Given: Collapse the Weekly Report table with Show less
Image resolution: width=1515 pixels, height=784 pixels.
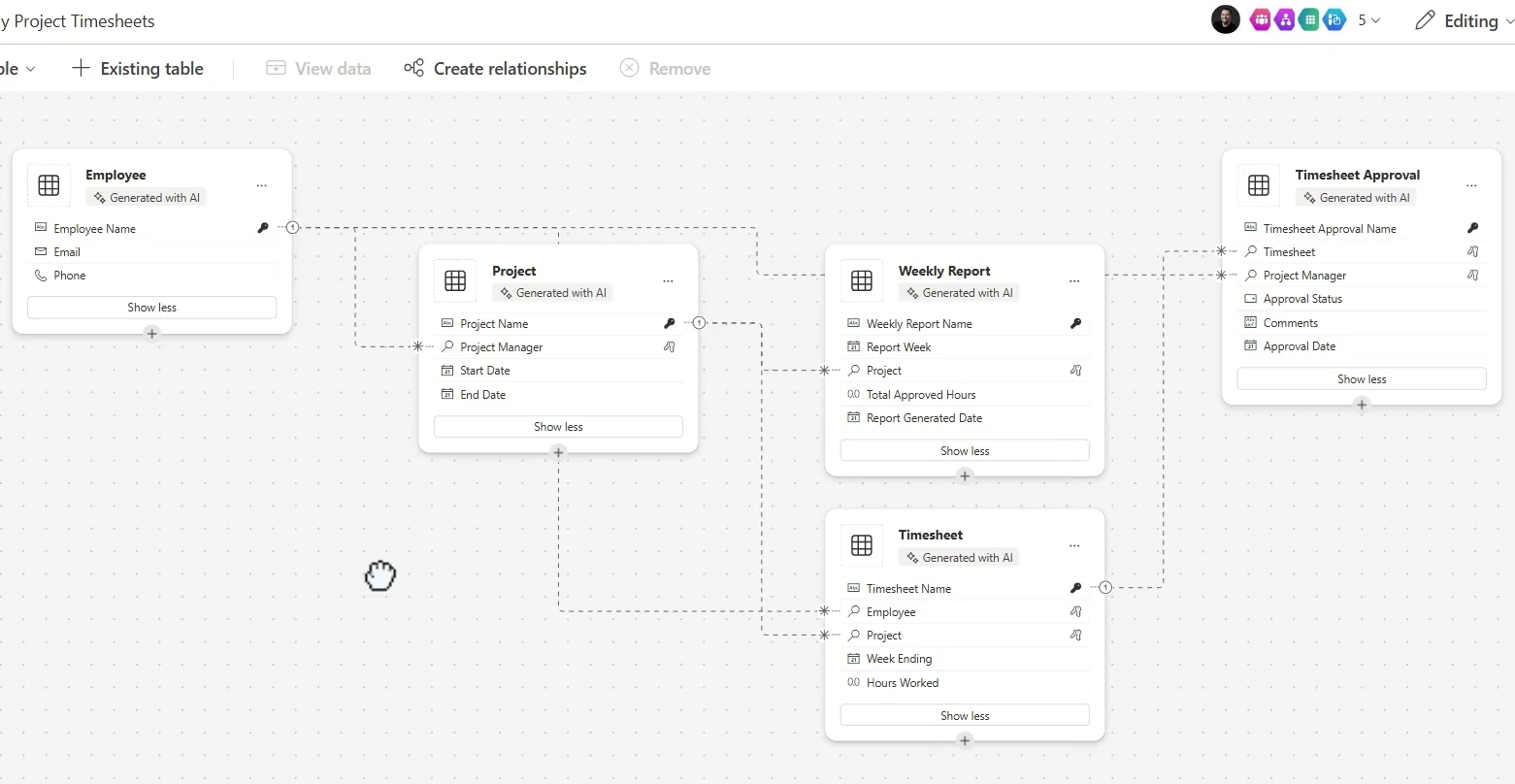Looking at the screenshot, I should [x=965, y=451].
